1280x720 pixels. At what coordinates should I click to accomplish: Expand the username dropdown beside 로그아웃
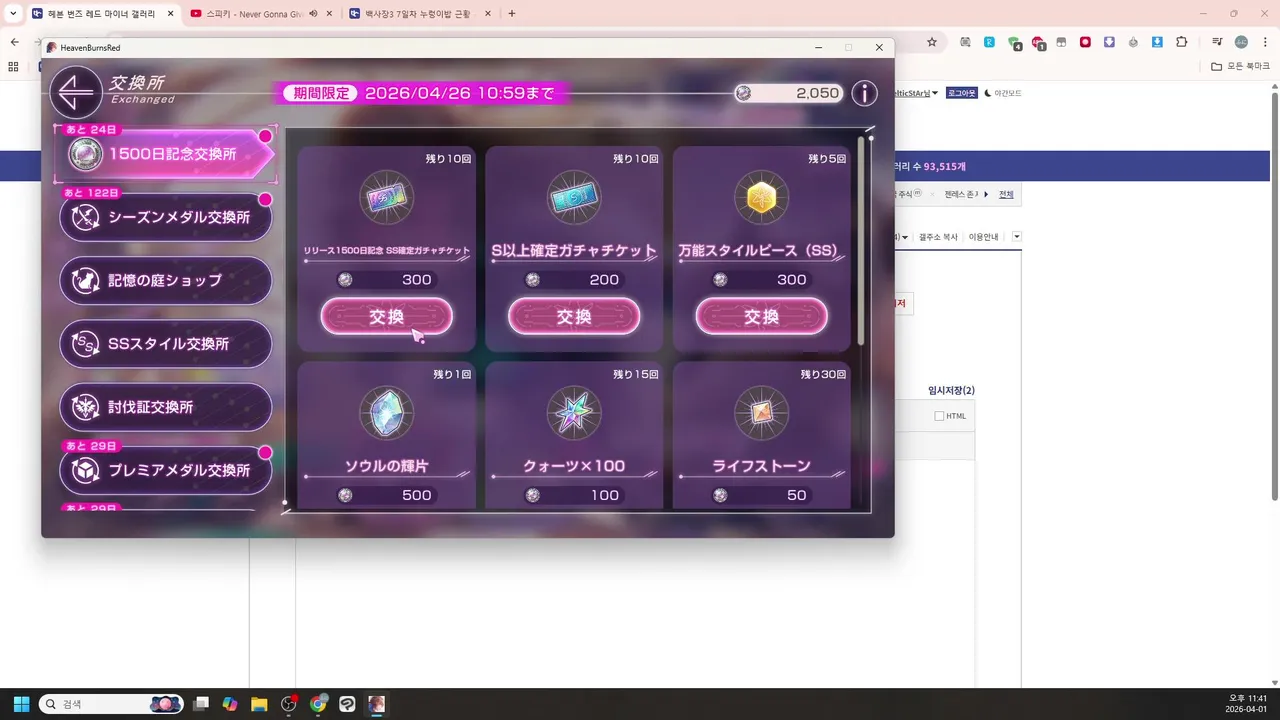point(935,93)
